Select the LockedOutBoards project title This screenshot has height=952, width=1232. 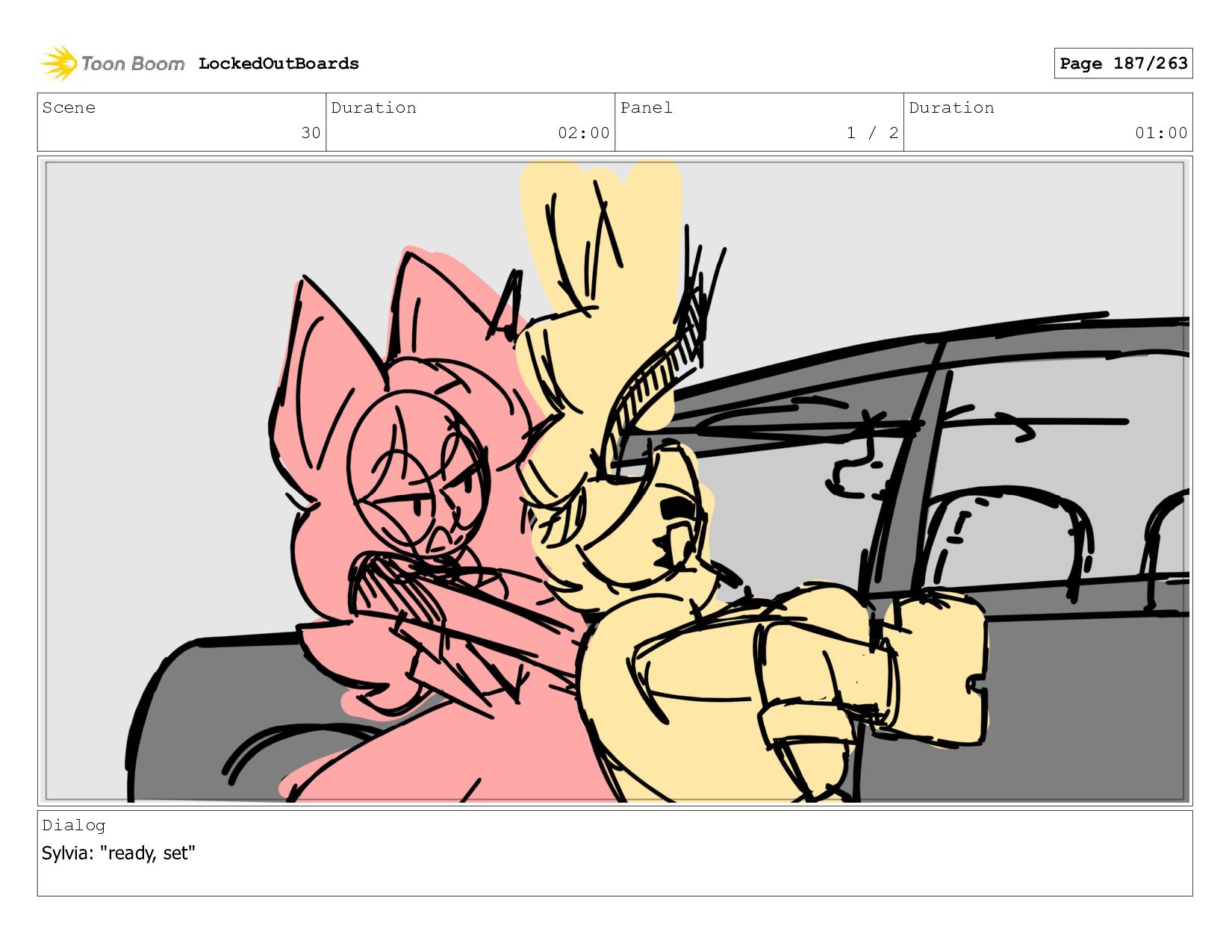279,63
